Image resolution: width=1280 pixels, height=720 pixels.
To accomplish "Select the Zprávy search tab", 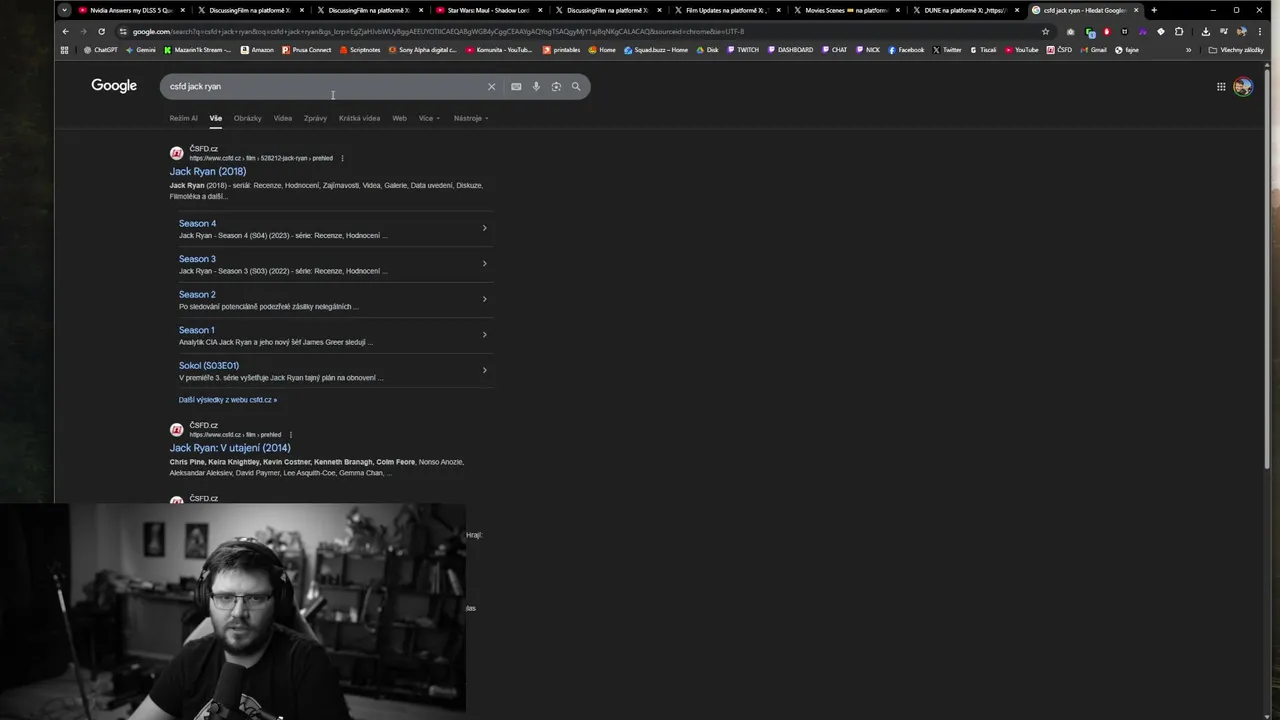I will point(315,118).
